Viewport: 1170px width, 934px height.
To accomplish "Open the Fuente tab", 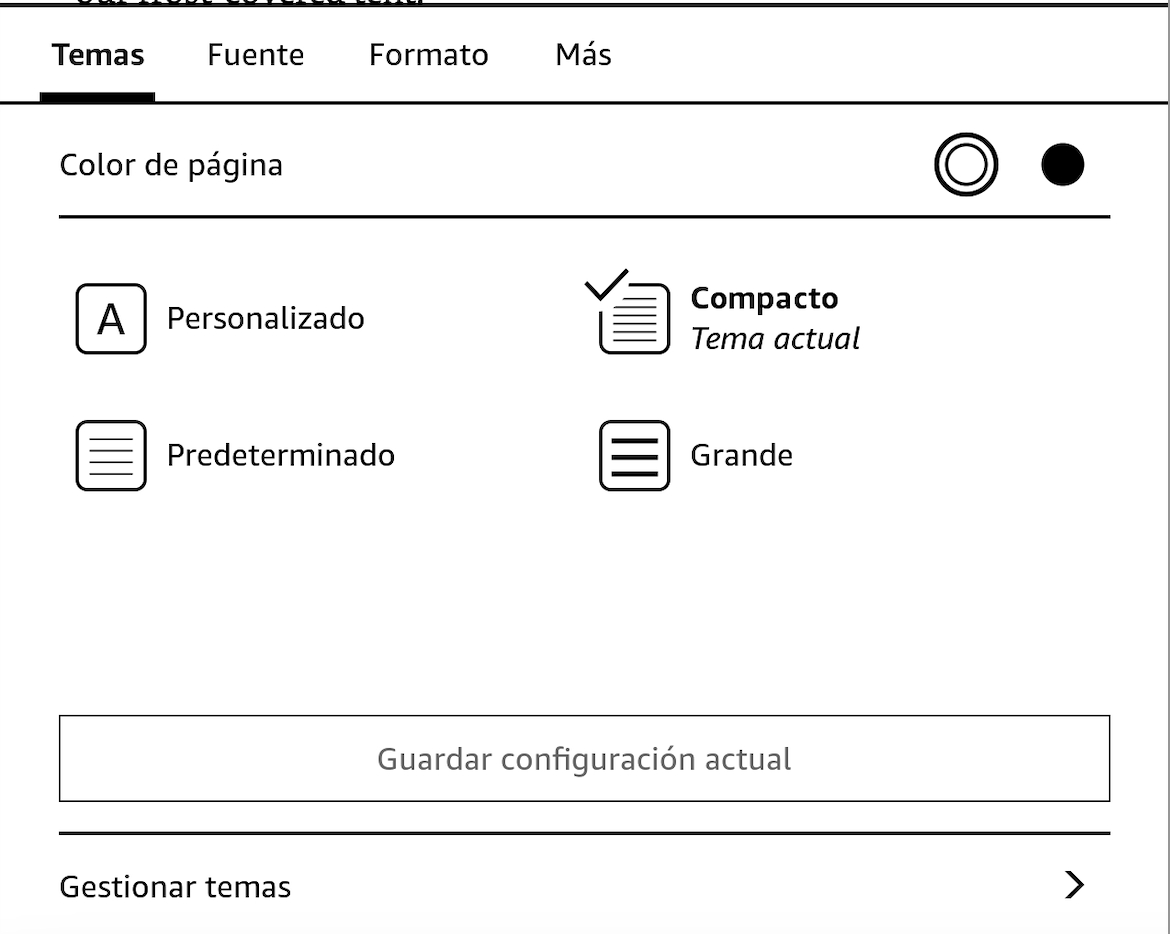I will (x=256, y=55).
